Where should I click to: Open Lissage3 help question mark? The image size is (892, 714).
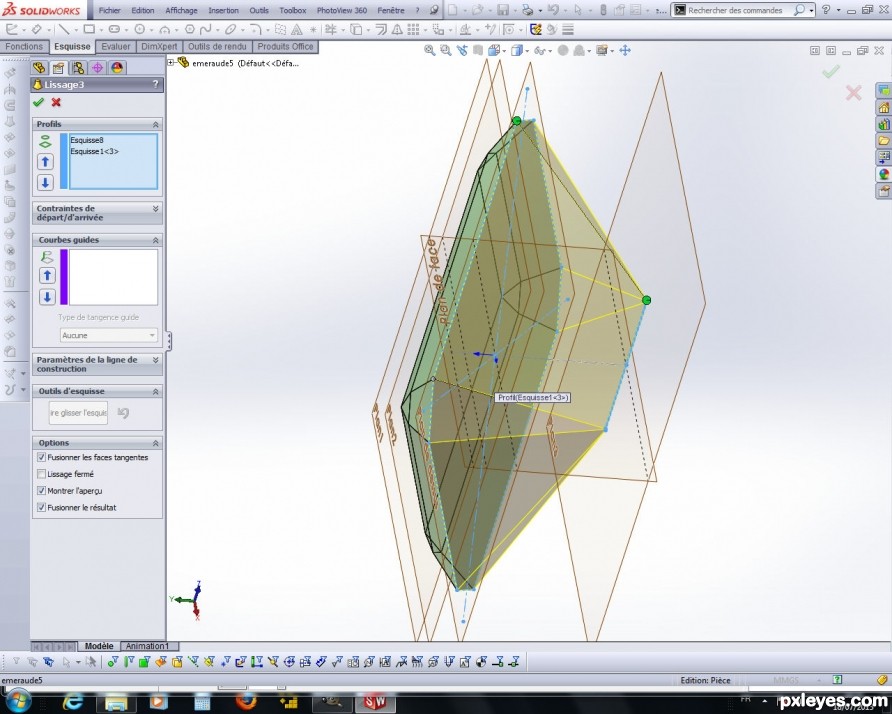155,84
